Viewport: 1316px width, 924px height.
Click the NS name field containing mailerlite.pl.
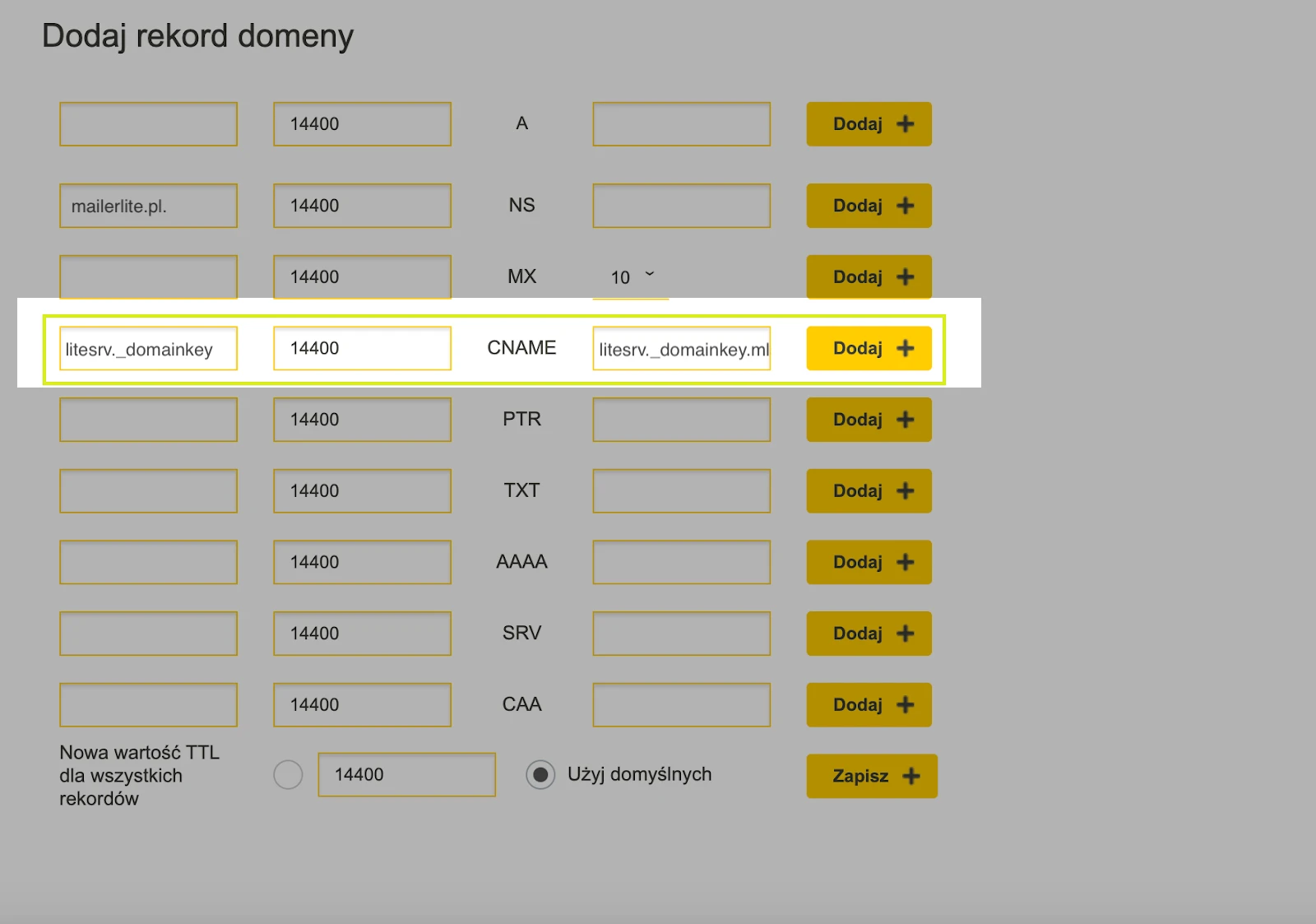[148, 206]
